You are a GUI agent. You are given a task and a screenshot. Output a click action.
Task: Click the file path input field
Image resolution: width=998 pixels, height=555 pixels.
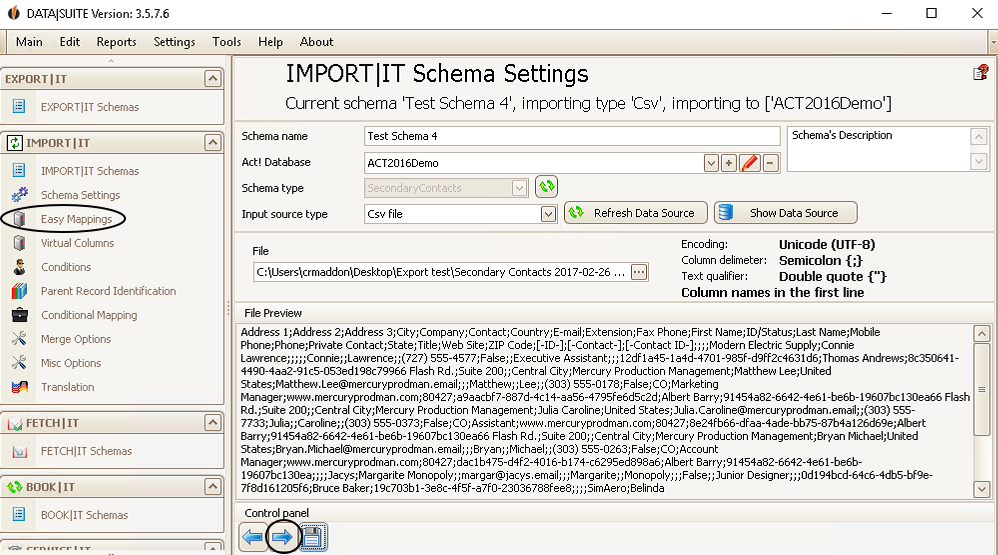click(441, 272)
